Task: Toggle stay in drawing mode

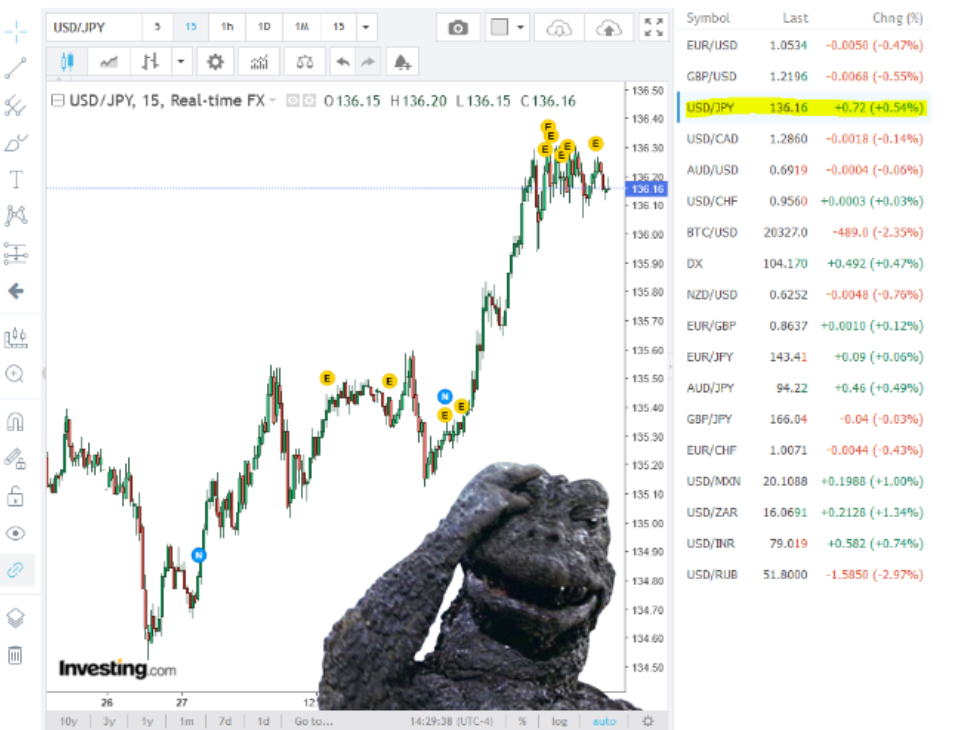Action: [x=16, y=460]
